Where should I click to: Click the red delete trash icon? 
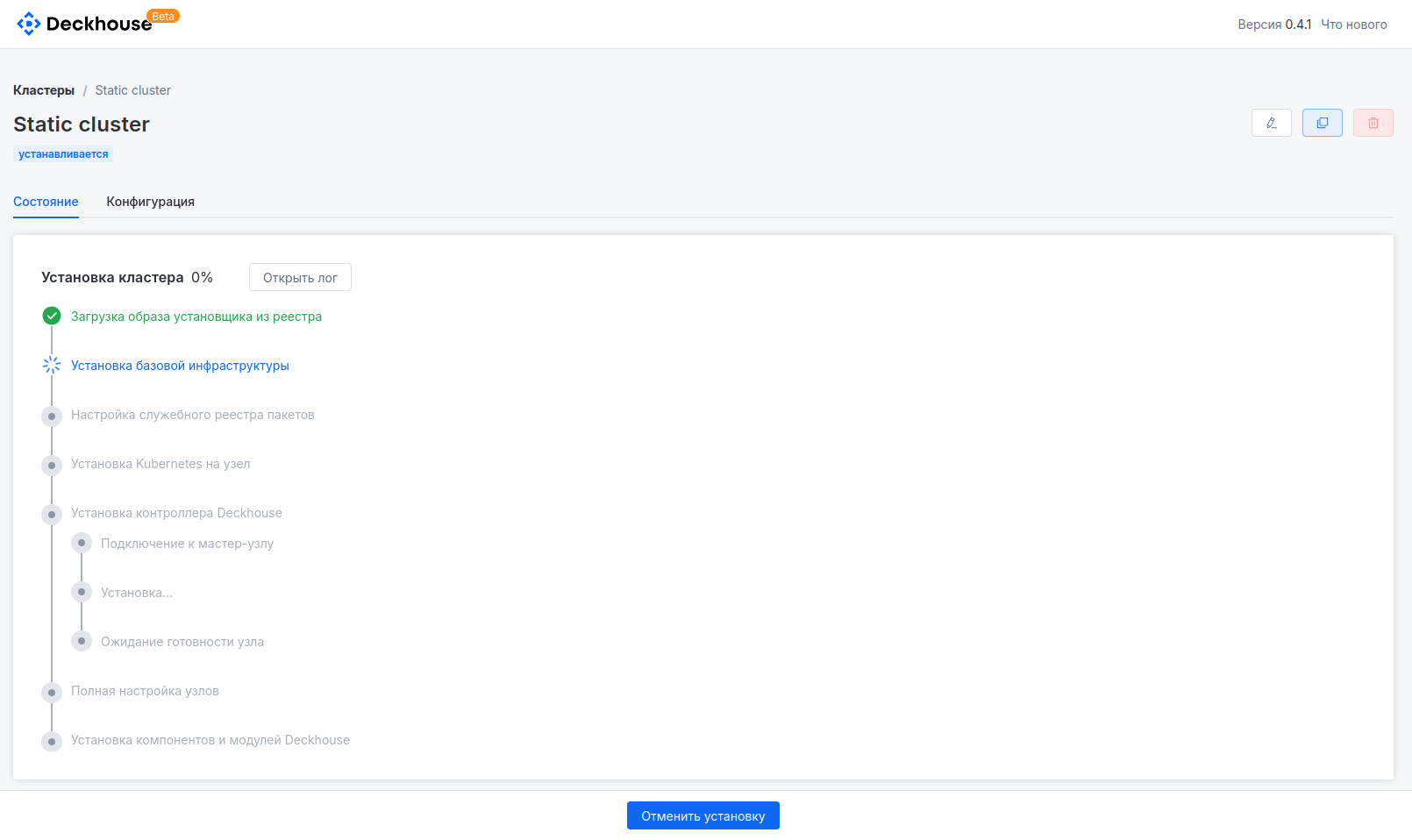1373,123
